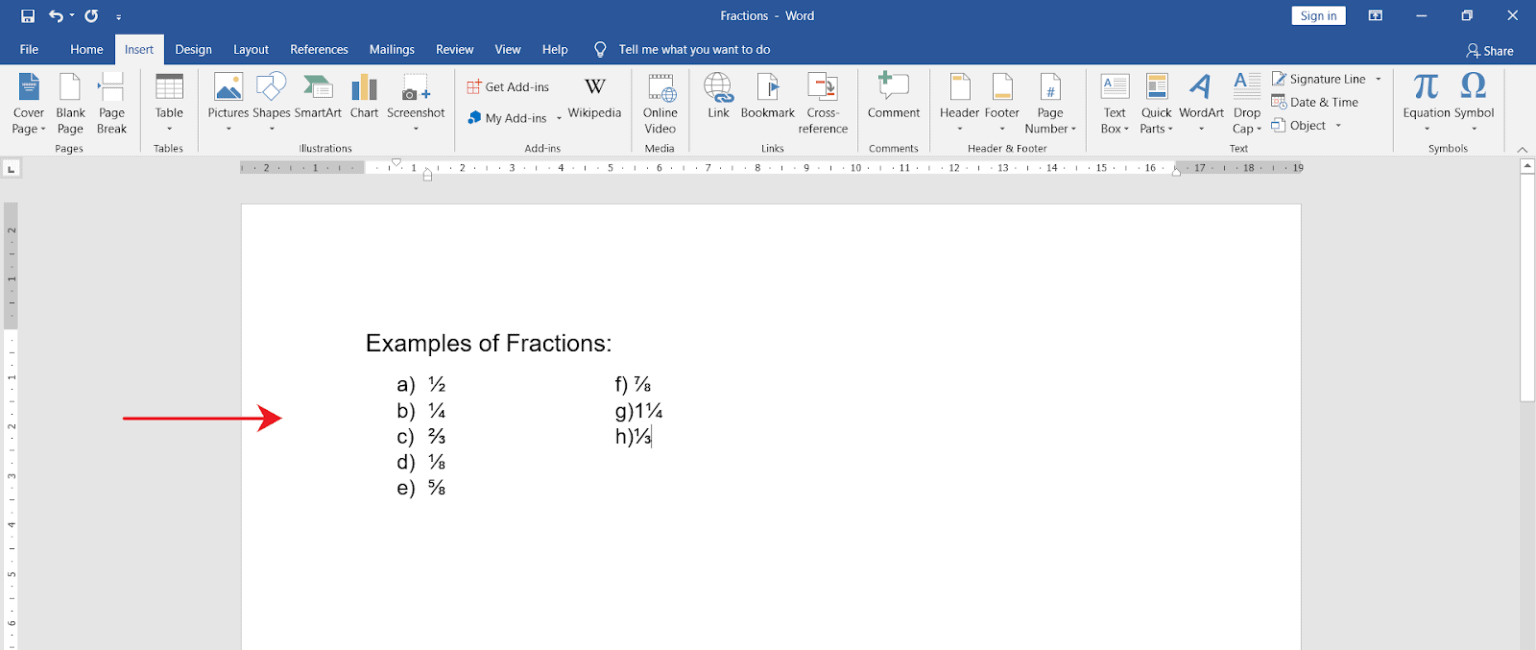
Task: Click the Sign in button
Action: [x=1318, y=16]
